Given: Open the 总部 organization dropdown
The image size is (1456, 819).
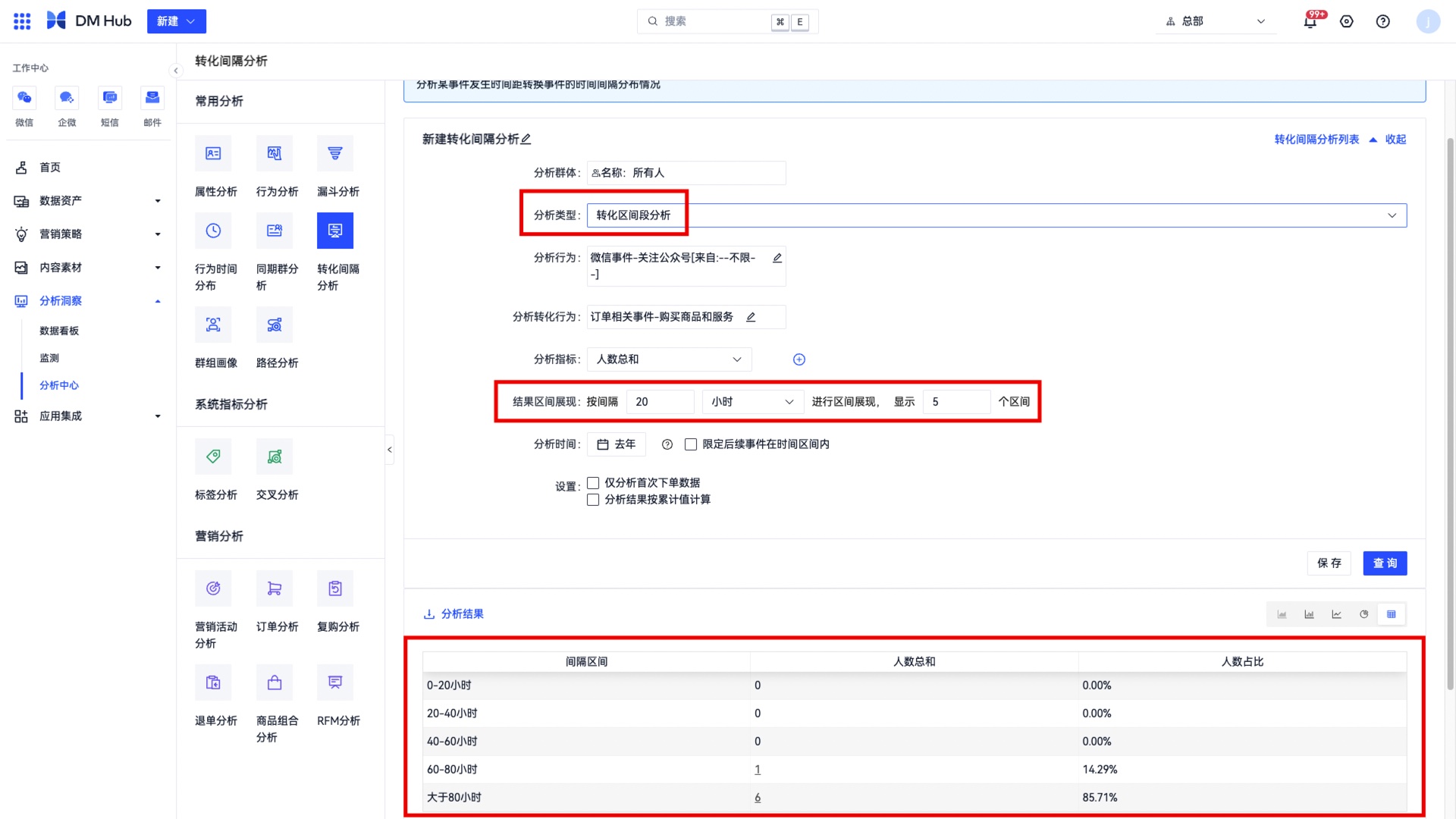Looking at the screenshot, I should tap(1215, 21).
